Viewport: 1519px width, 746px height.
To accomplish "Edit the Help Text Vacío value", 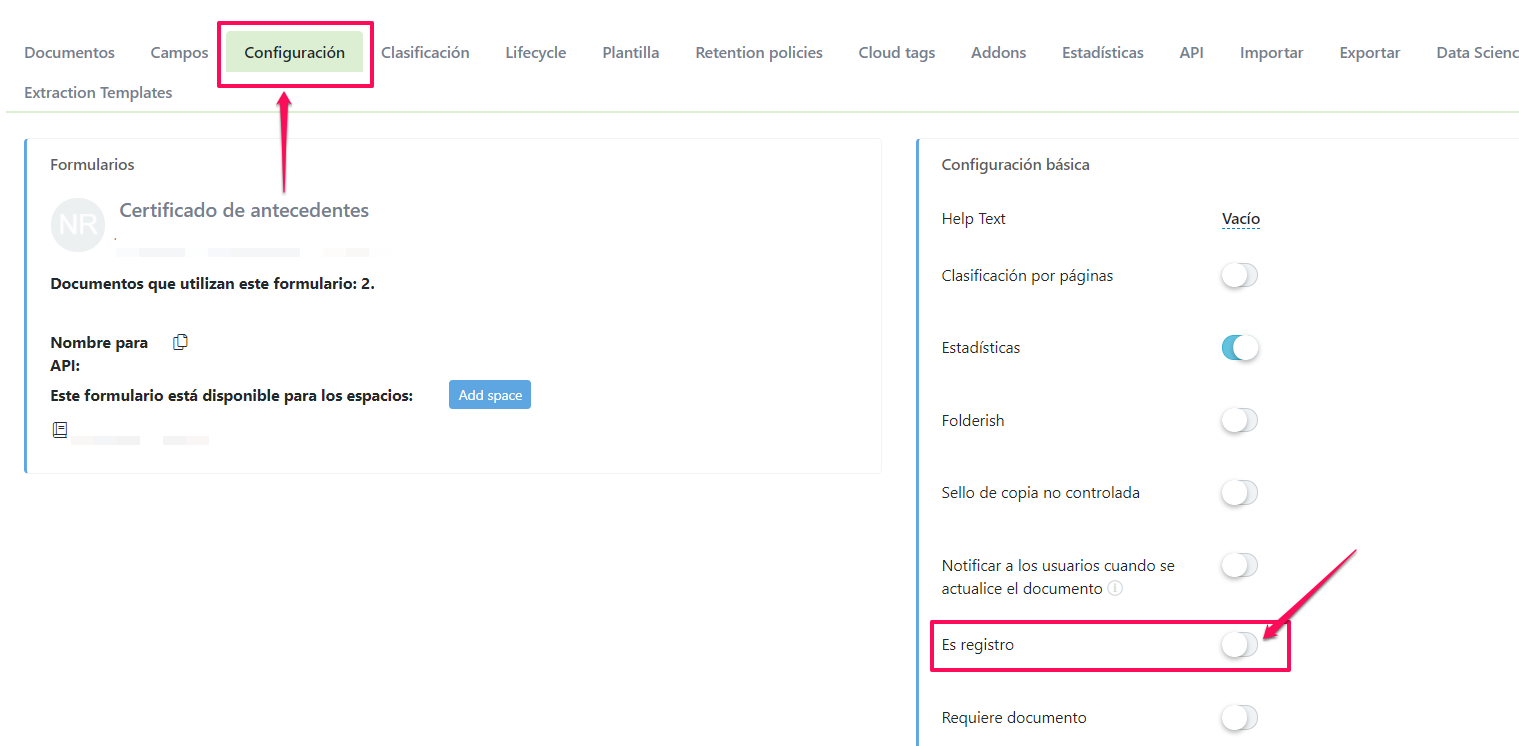I will click(x=1240, y=219).
